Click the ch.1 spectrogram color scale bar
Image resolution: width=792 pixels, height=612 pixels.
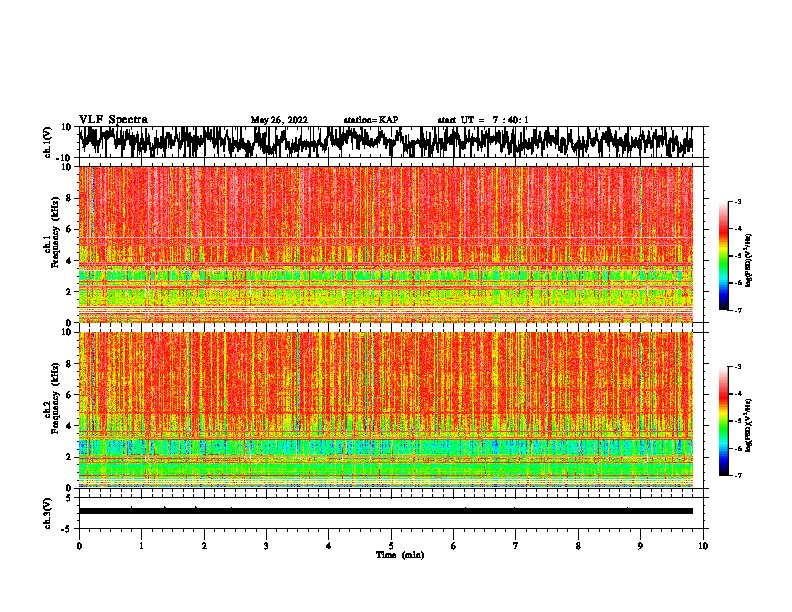coord(724,255)
